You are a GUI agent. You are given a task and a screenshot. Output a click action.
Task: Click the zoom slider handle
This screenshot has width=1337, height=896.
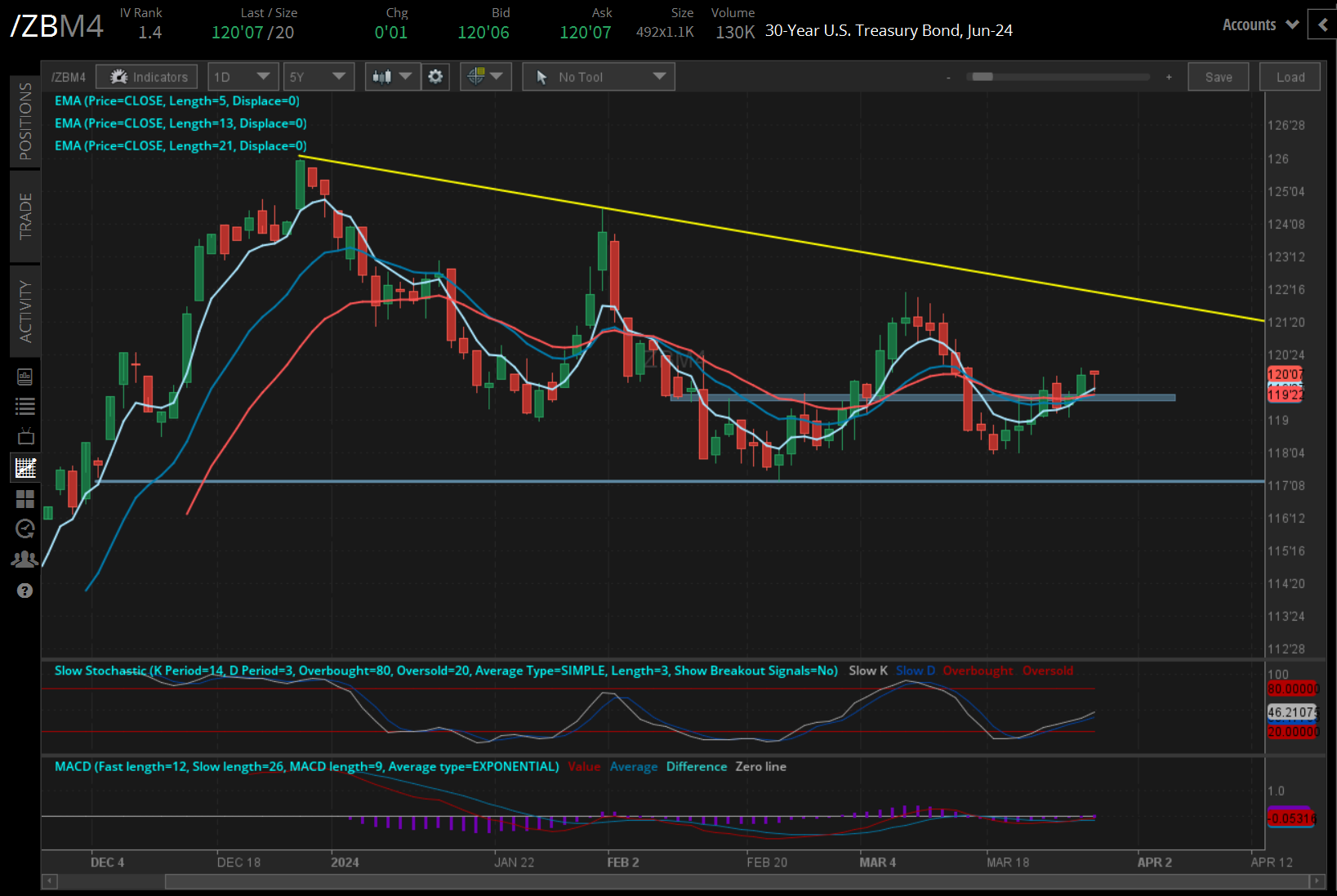click(x=983, y=77)
